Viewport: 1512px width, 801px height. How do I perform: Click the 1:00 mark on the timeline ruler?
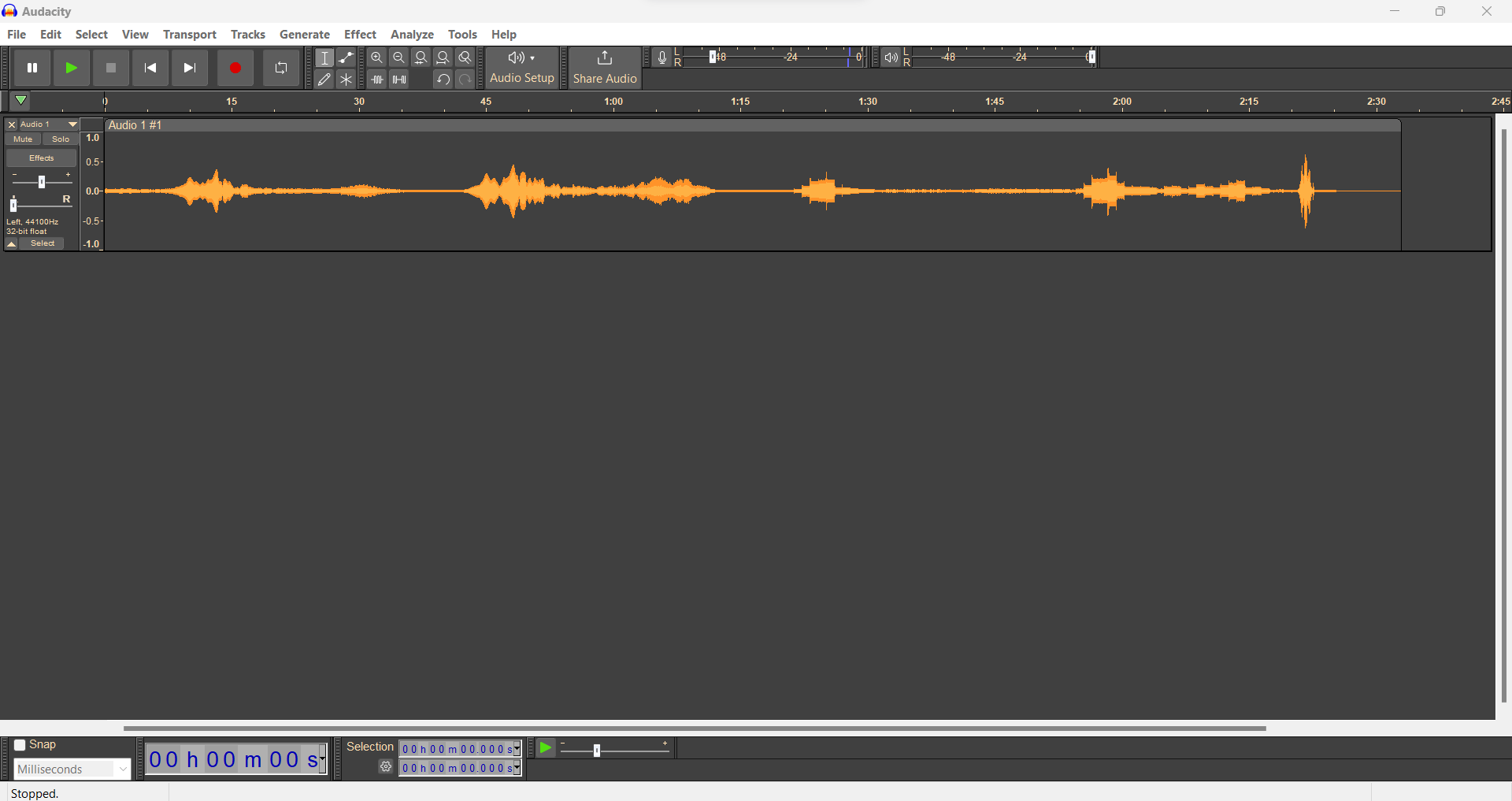(613, 102)
